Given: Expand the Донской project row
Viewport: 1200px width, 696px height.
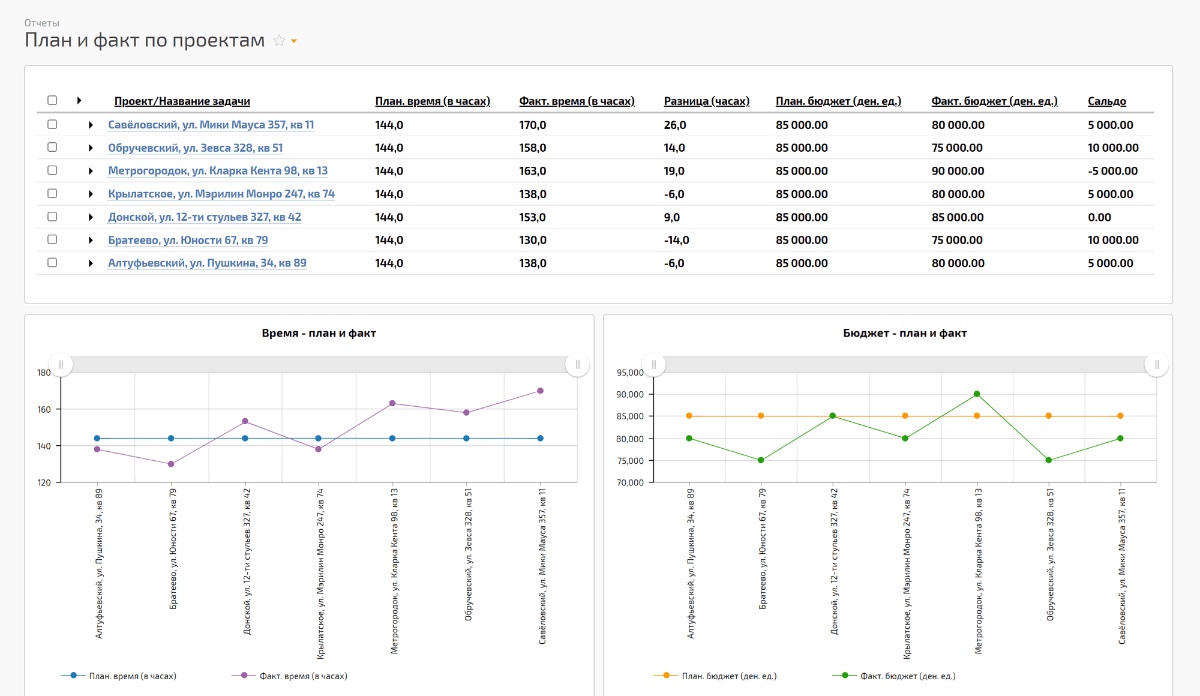Looking at the screenshot, I should pos(91,217).
